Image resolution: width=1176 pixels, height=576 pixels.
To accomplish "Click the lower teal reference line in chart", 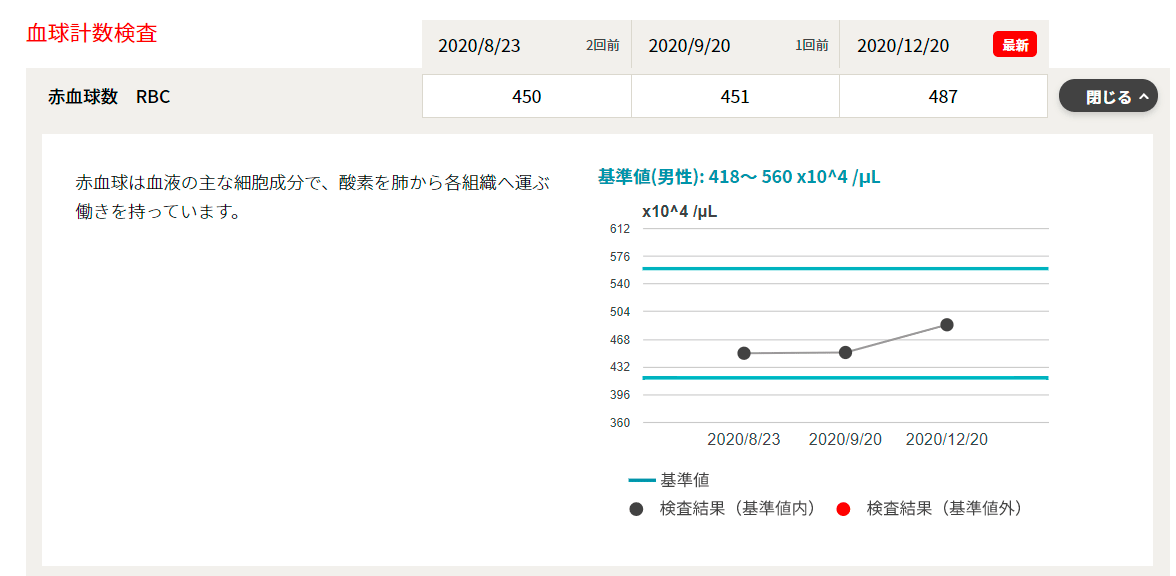I will (x=845, y=378).
